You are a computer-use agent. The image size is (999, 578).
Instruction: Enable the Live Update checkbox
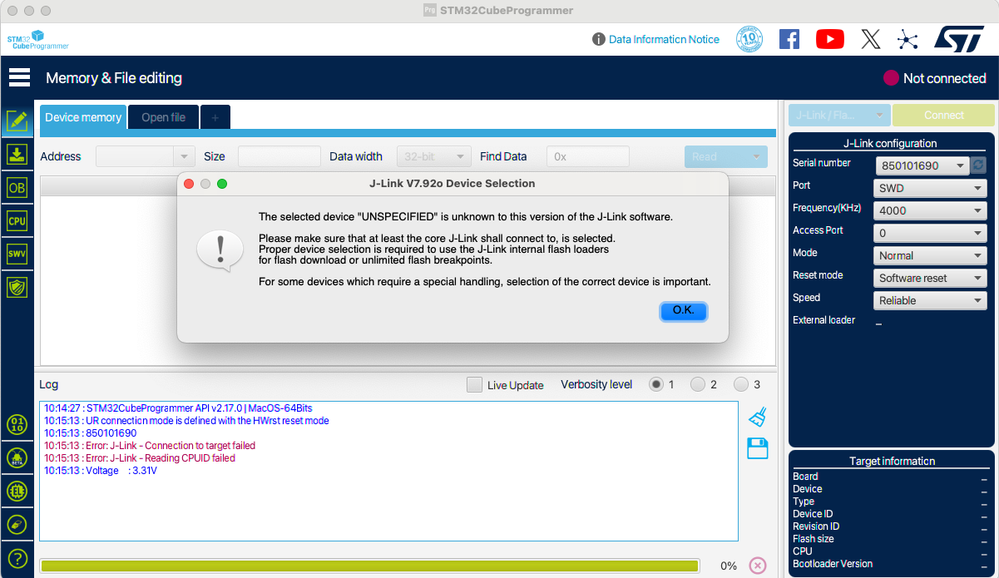[x=474, y=385]
